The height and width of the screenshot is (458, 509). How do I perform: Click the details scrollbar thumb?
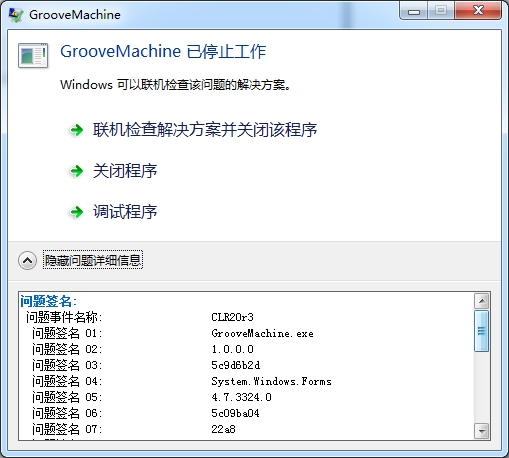click(x=482, y=331)
